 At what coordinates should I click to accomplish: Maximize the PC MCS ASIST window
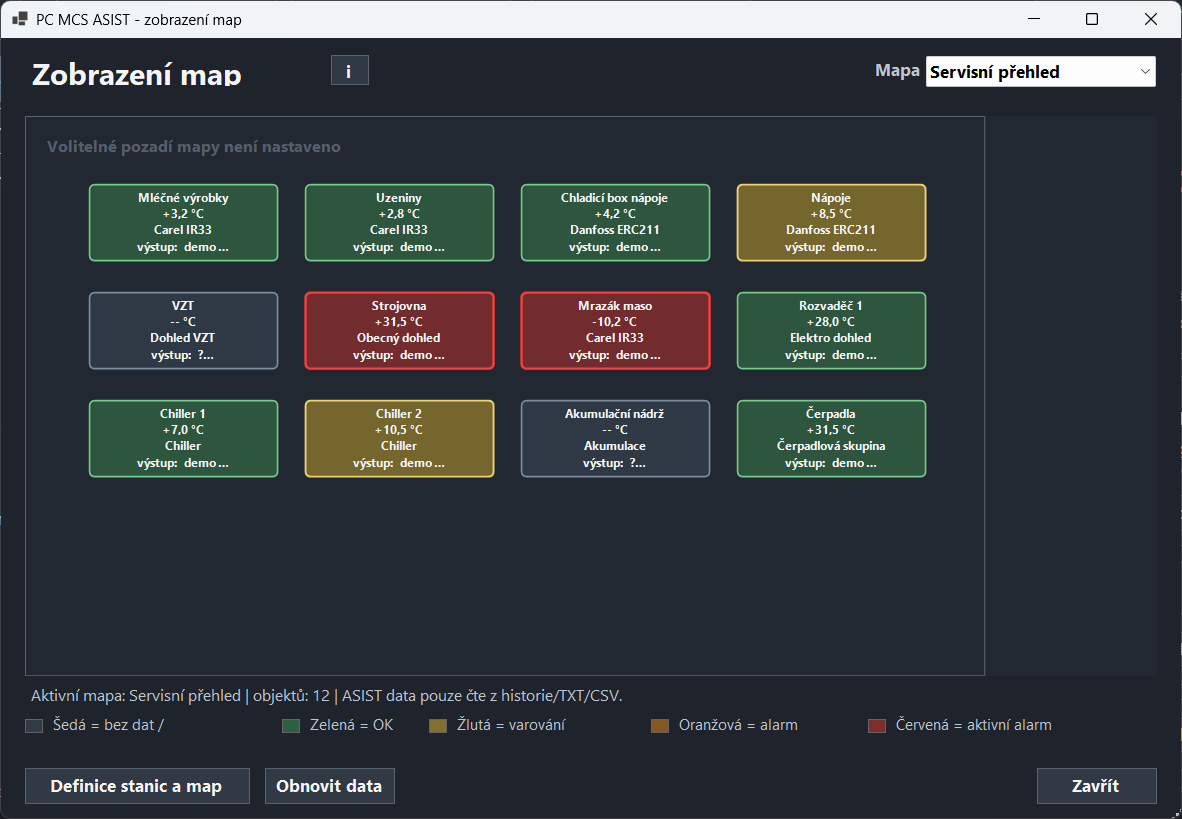(1092, 19)
